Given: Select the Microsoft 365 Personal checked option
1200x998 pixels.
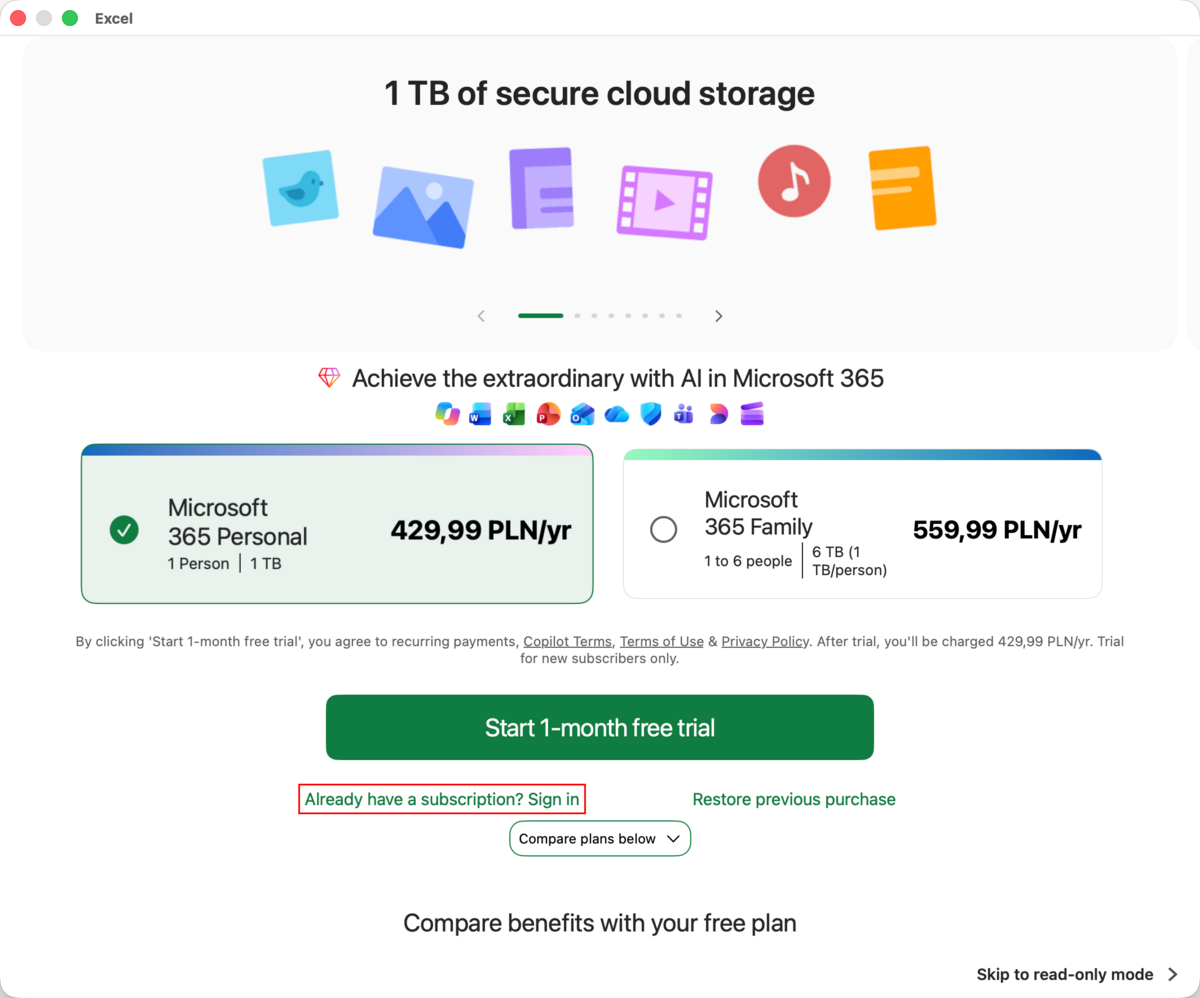Looking at the screenshot, I should [x=124, y=529].
